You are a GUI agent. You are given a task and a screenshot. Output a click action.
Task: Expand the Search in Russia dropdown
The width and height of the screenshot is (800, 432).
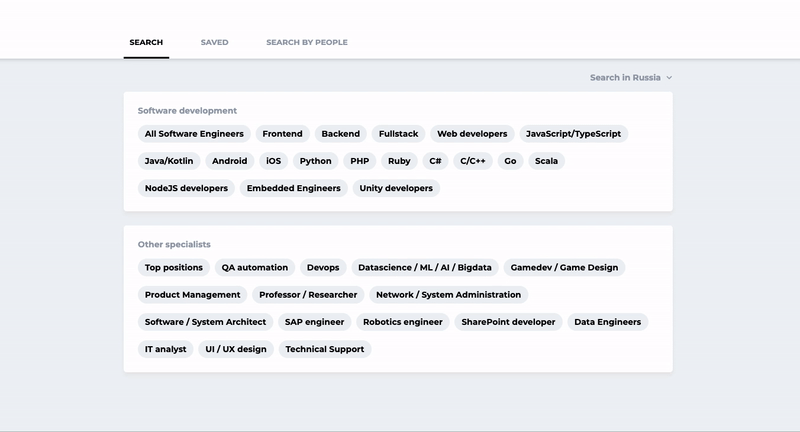click(x=631, y=78)
